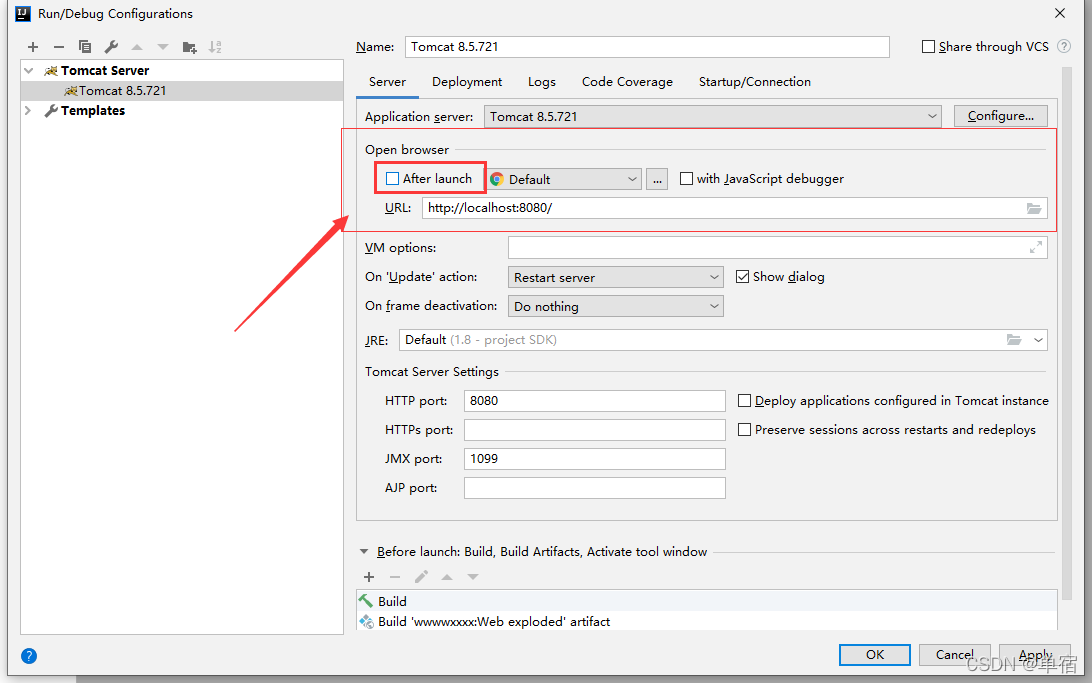Move the Before launch task up
This screenshot has width=1092, height=683.
pos(447,576)
